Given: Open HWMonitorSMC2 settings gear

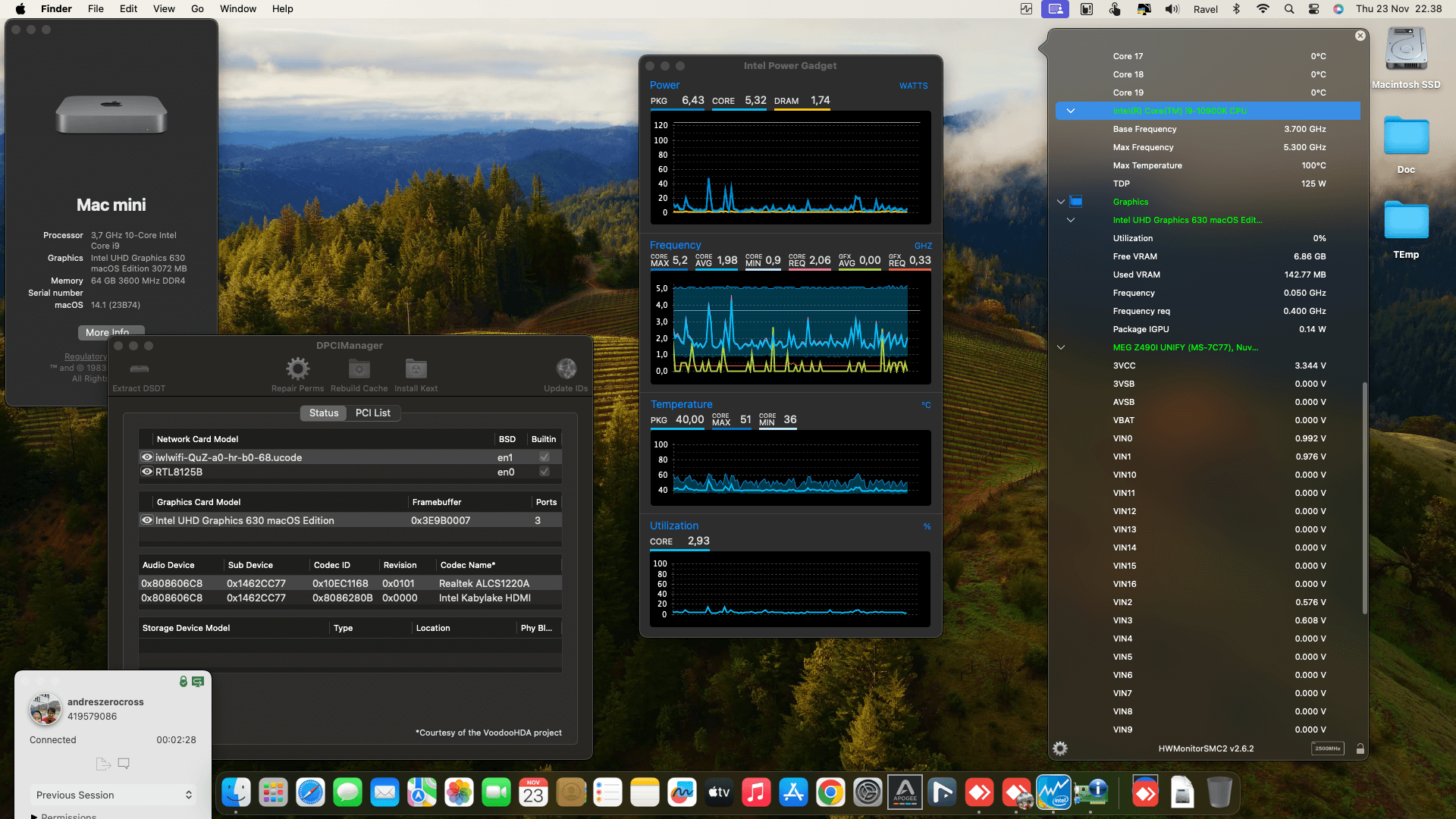Looking at the screenshot, I should (x=1060, y=748).
